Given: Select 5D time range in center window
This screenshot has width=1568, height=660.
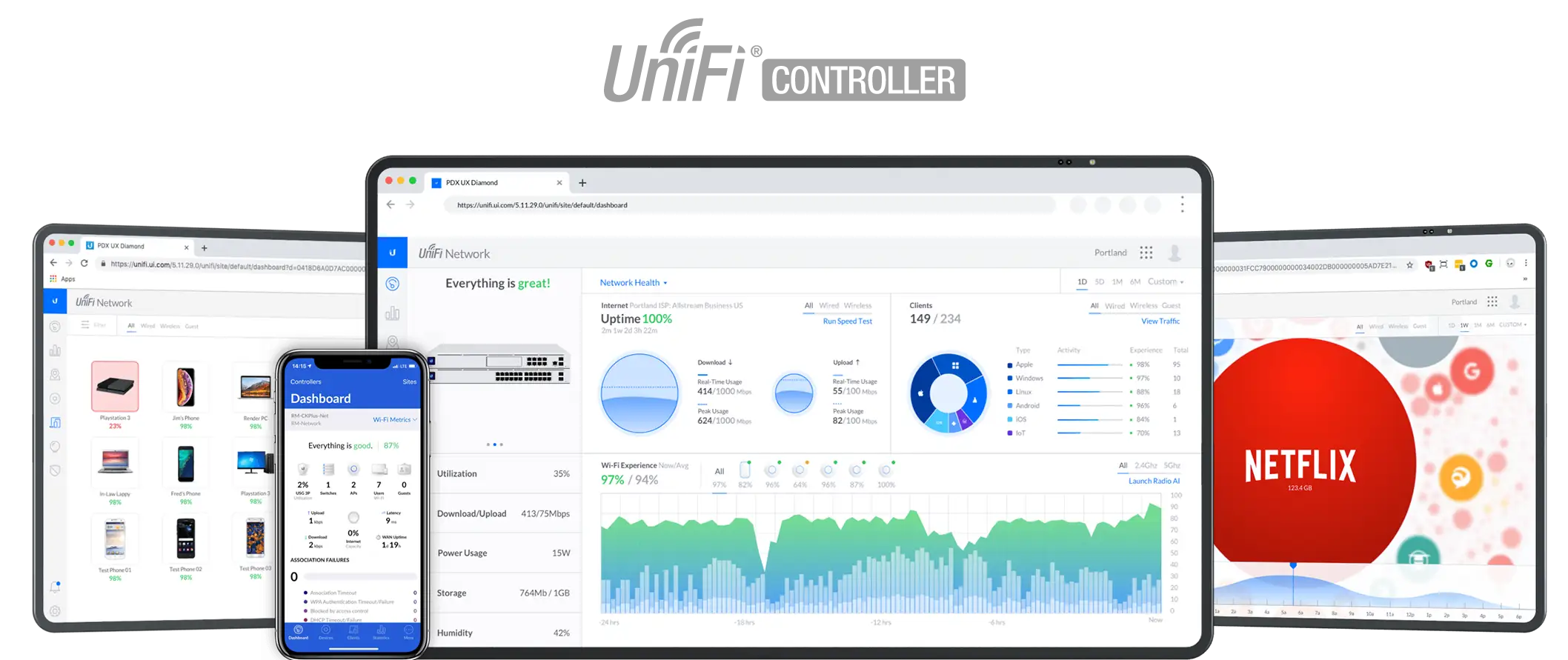Looking at the screenshot, I should tap(1100, 281).
